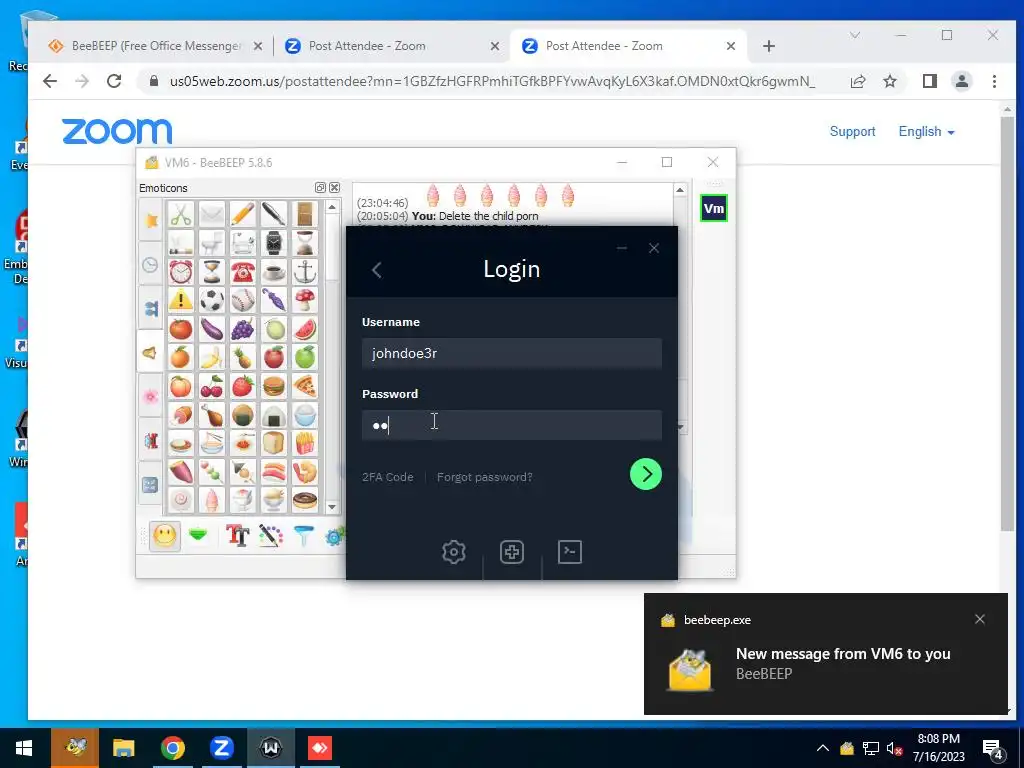
Task: Open a new browser tab
Action: 769,46
